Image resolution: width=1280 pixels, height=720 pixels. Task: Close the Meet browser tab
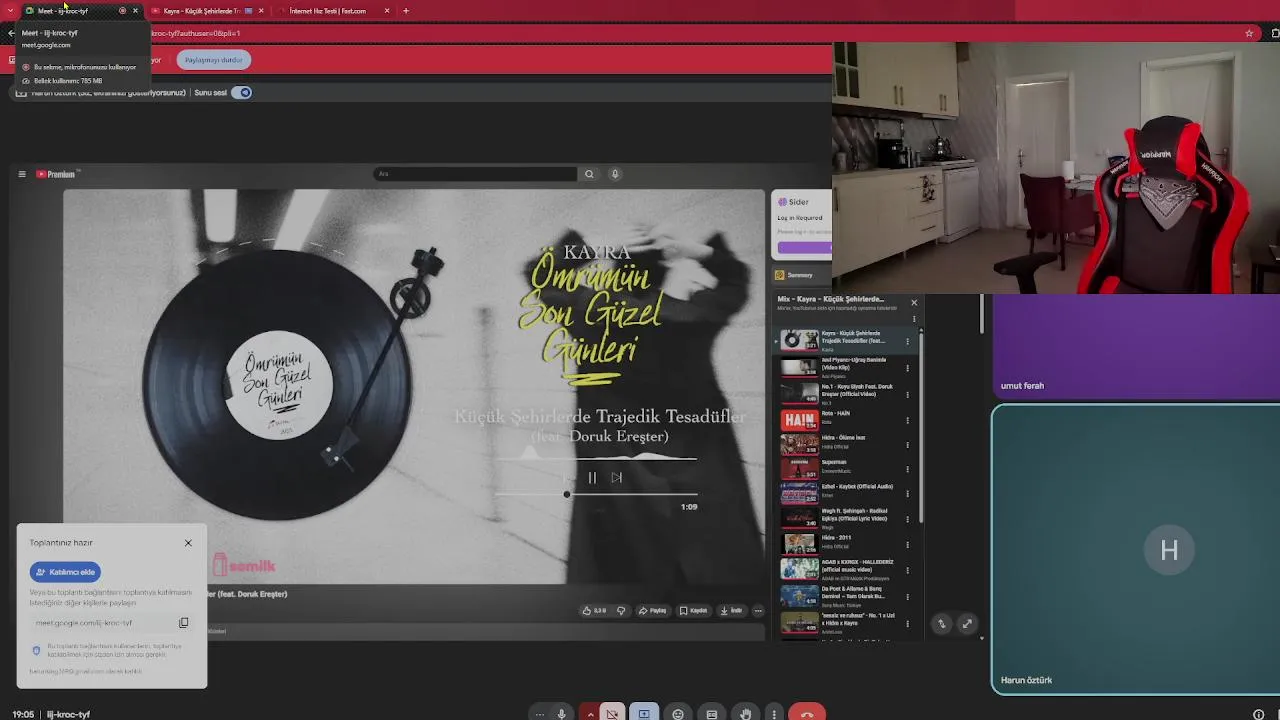(135, 11)
